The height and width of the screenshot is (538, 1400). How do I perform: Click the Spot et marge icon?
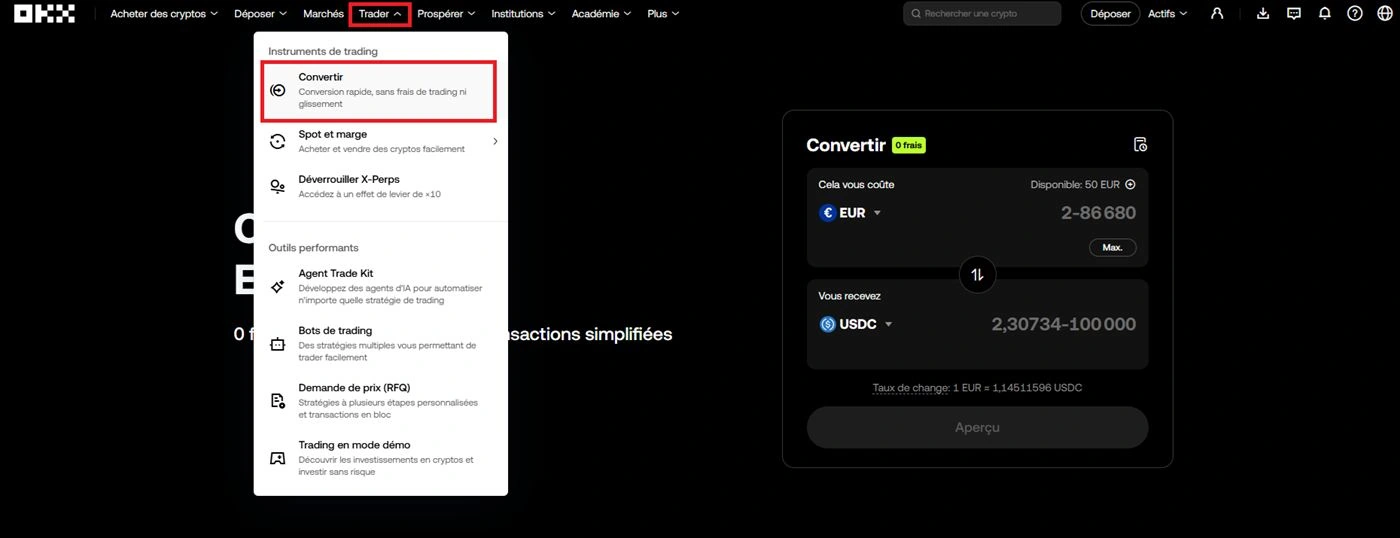278,142
